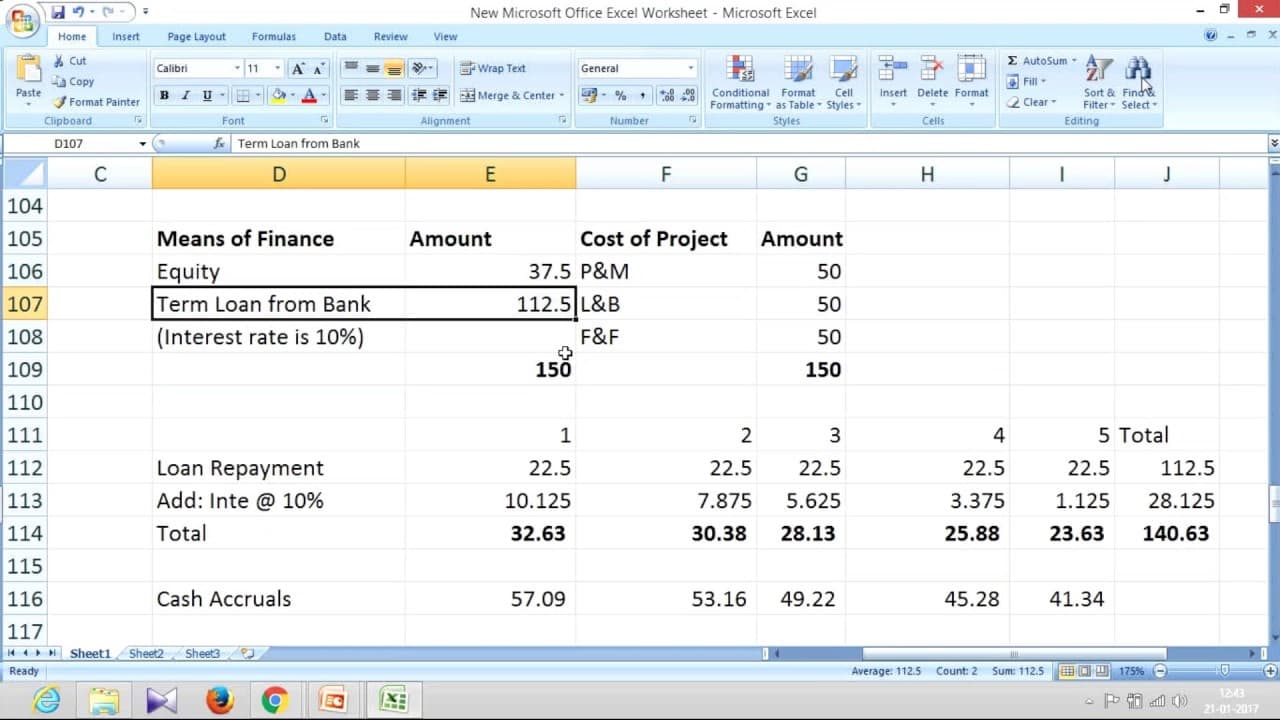The height and width of the screenshot is (720, 1280).
Task: Click the Delete Cells icon
Action: click(932, 70)
